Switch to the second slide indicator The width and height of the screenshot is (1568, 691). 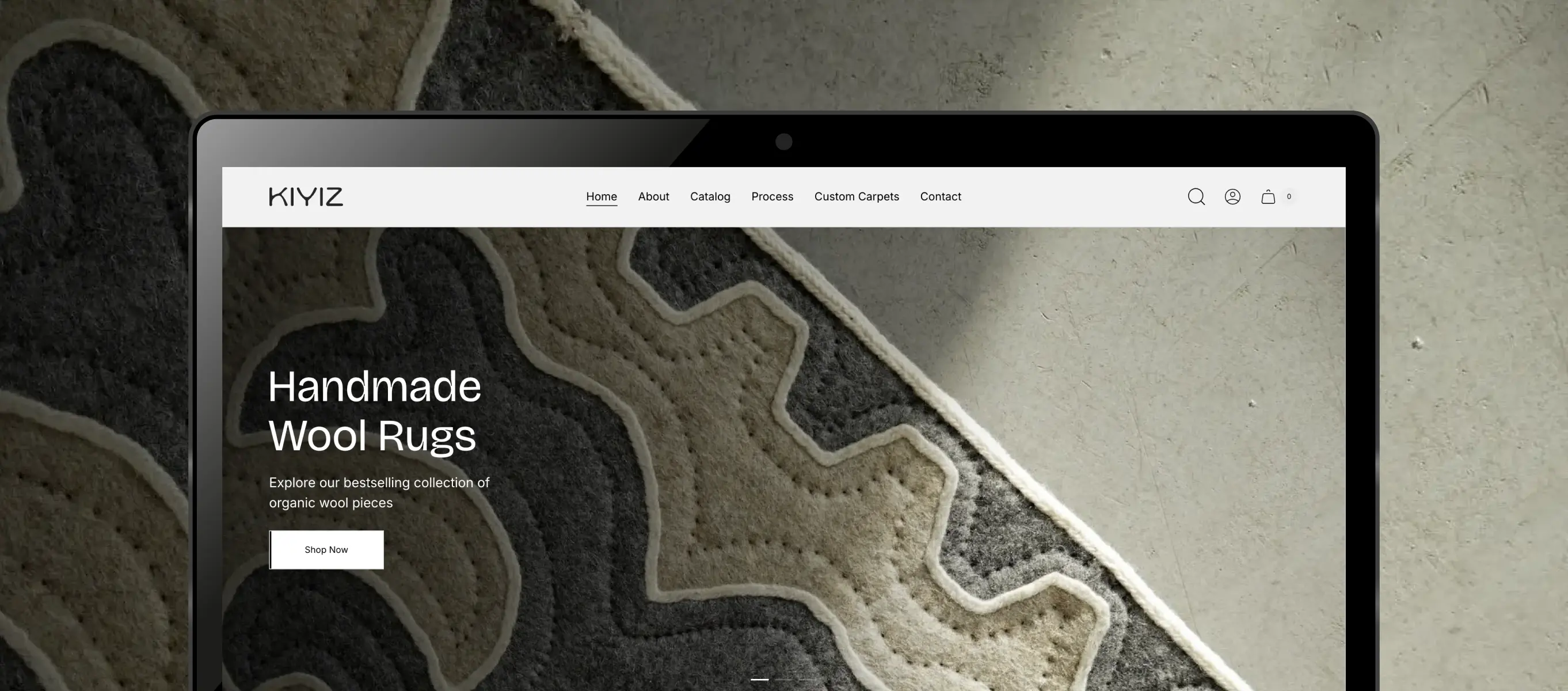click(784, 679)
